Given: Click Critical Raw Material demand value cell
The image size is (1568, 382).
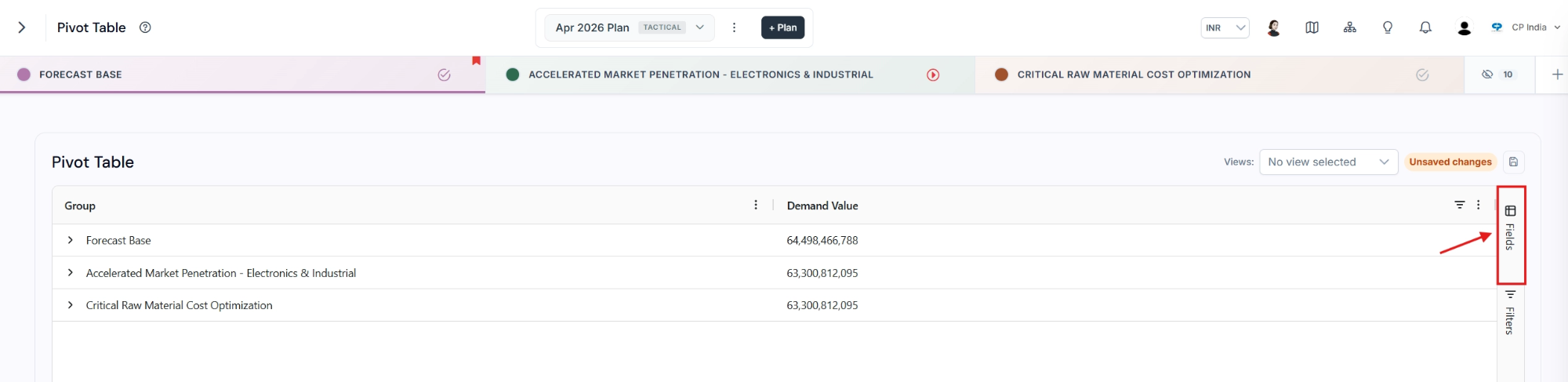Looking at the screenshot, I should pyautogui.click(x=822, y=305).
